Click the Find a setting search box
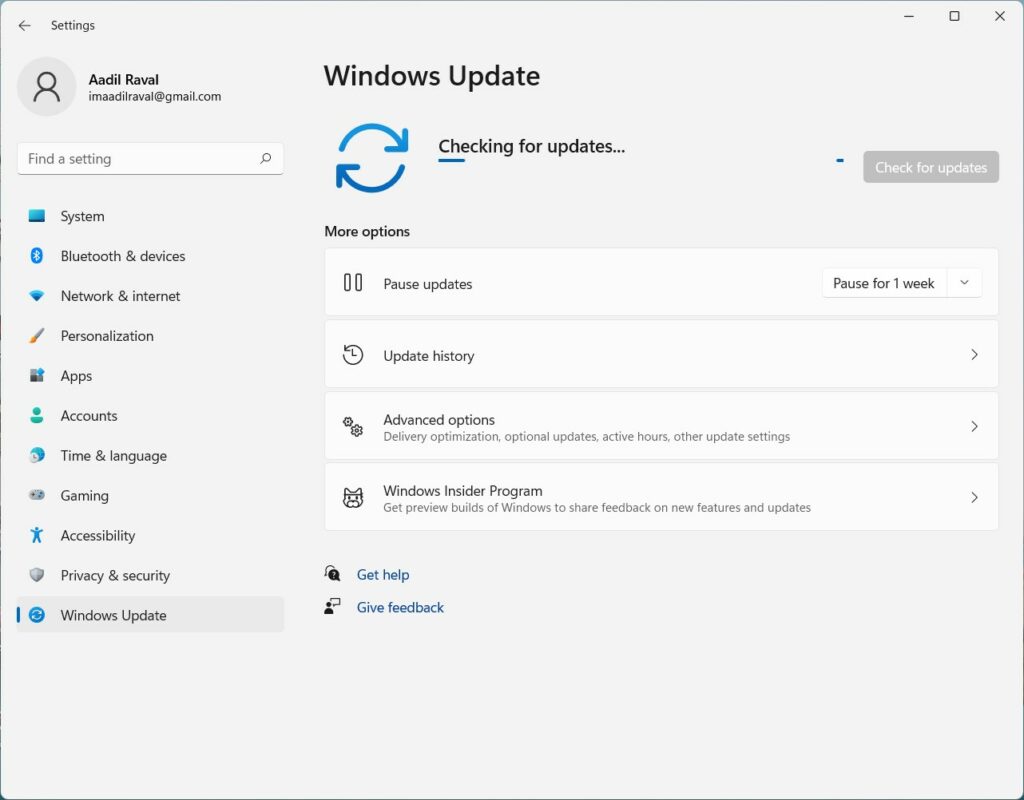 click(x=150, y=158)
